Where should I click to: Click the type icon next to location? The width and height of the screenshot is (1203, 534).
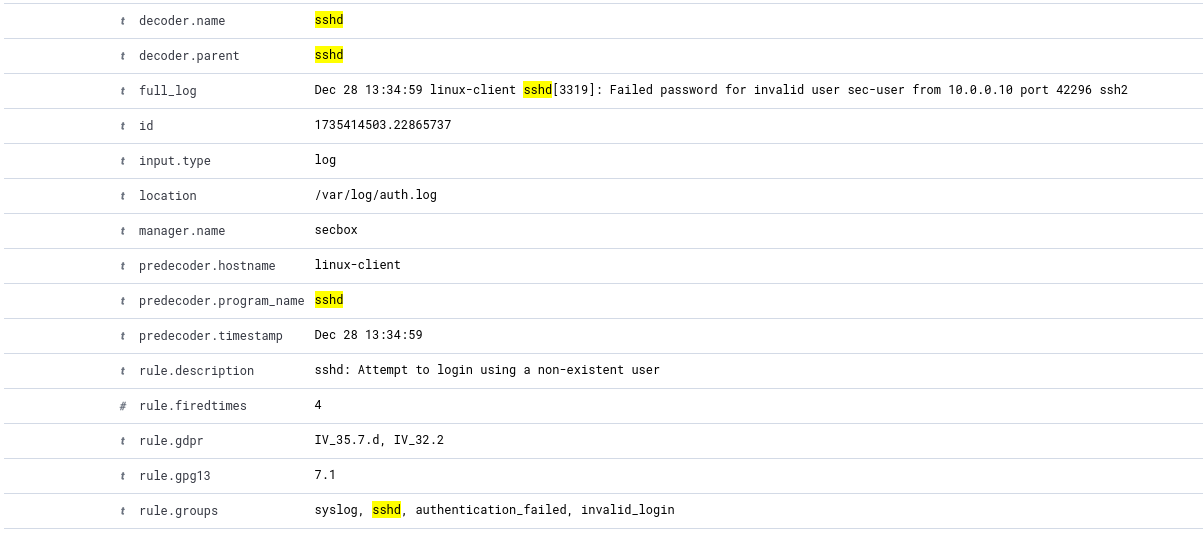click(123, 196)
